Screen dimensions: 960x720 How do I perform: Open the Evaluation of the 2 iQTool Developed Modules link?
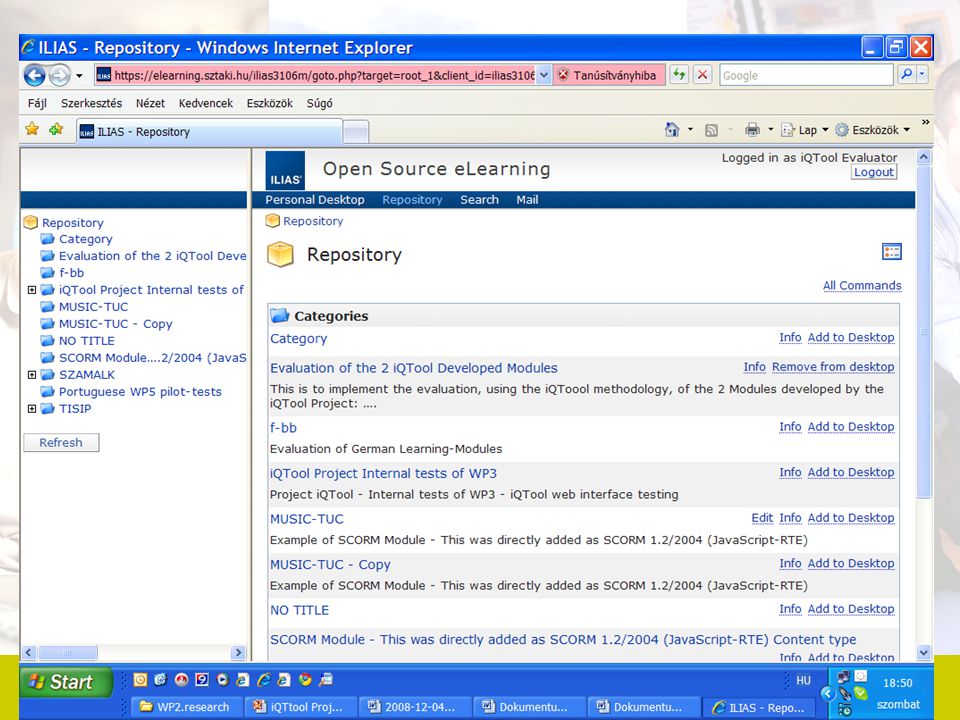[x=414, y=368]
